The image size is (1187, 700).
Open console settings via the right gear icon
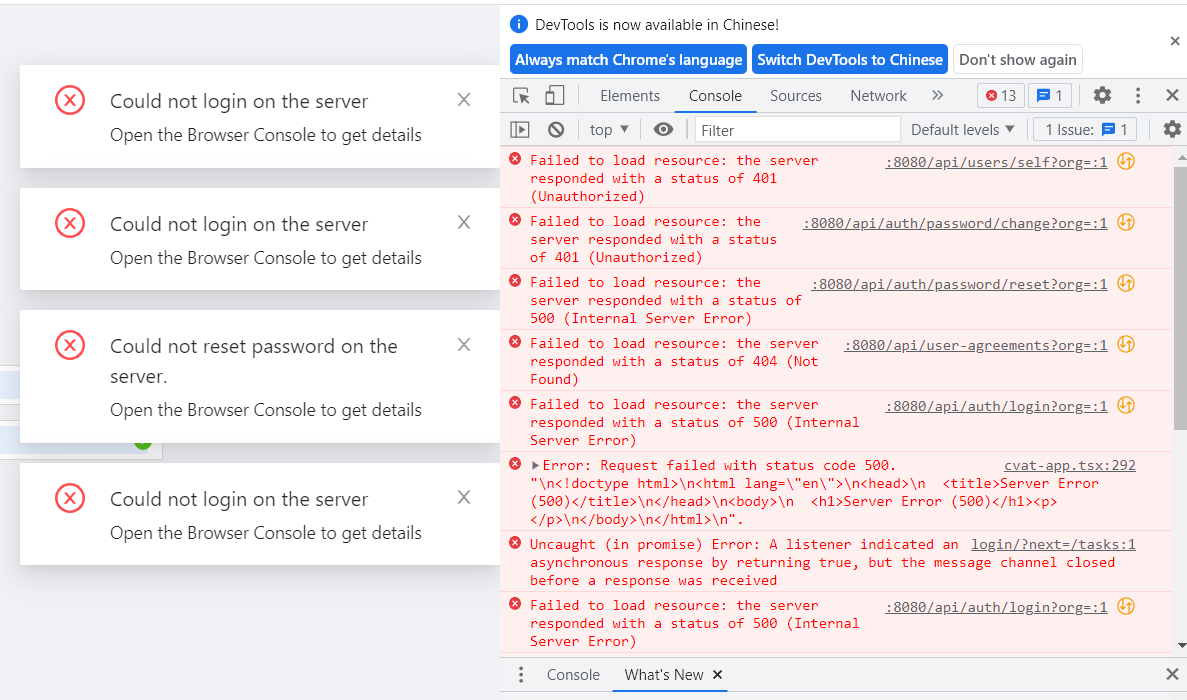pos(1171,129)
